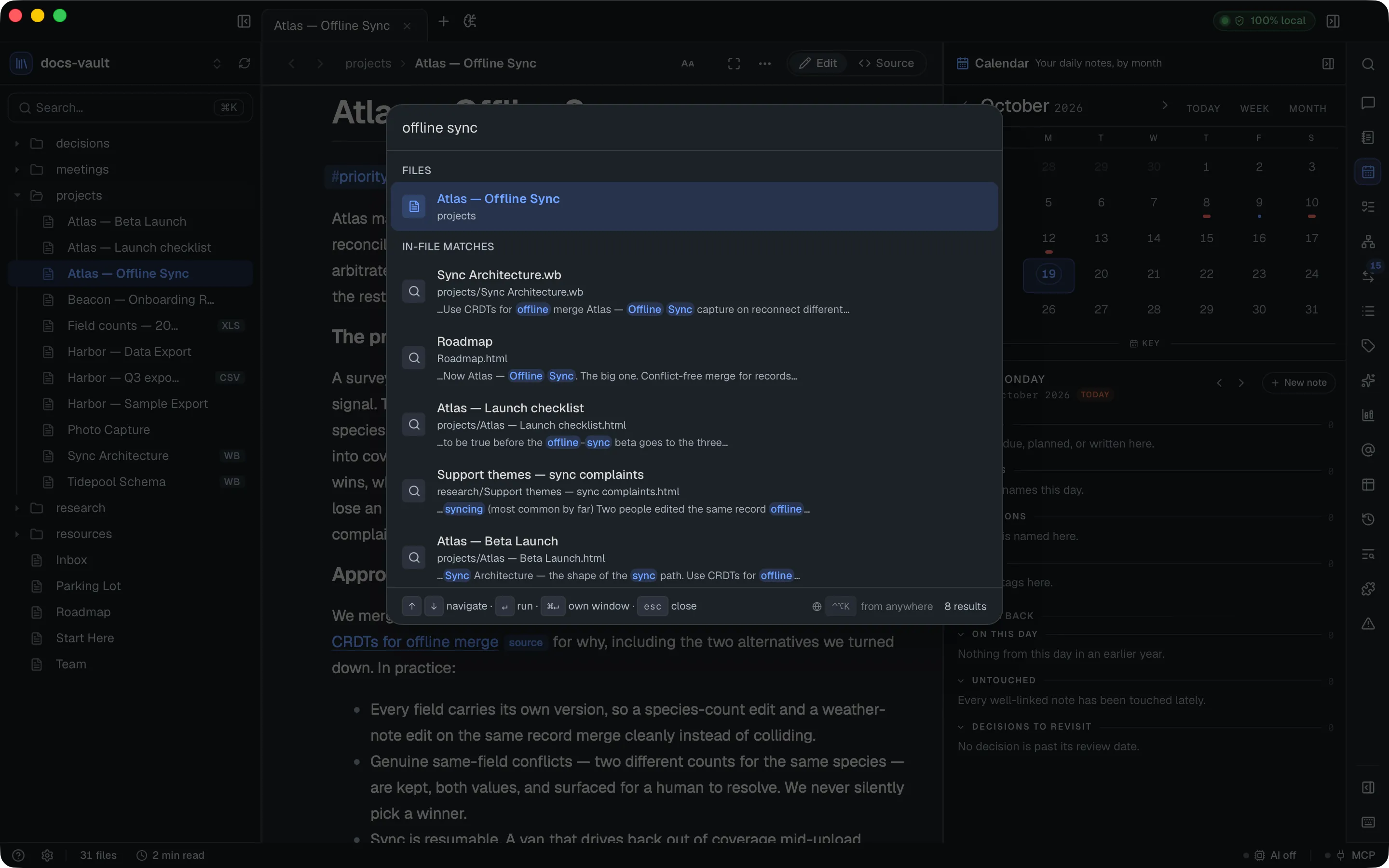The image size is (1389, 868).
Task: Open Atlas — Offline Sync file result
Action: coord(694,207)
